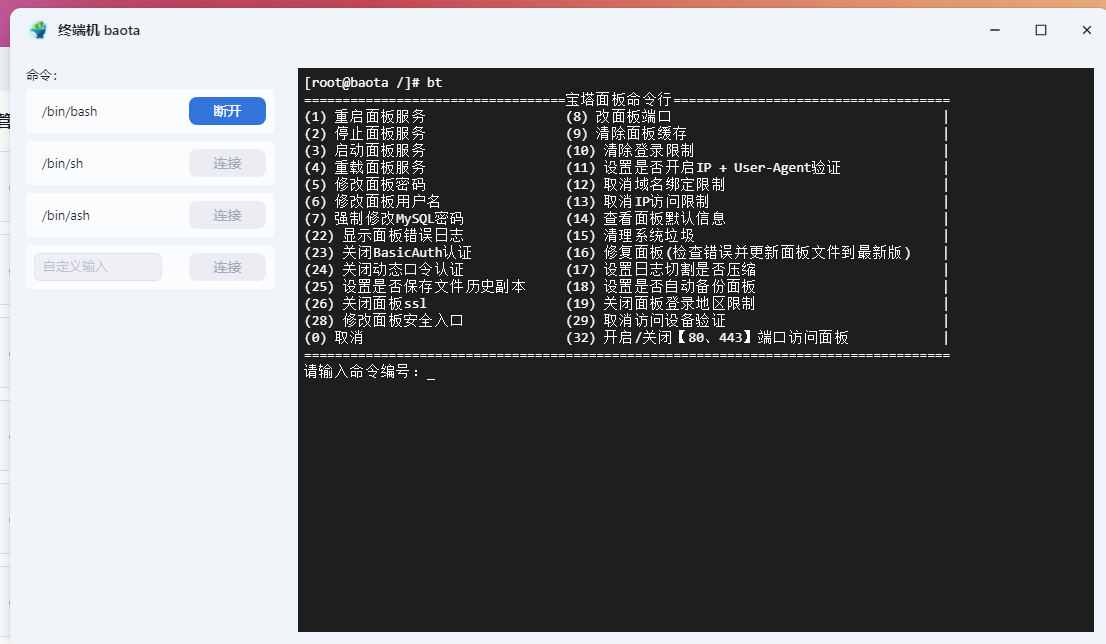Viewport: 1106px width, 644px height.
Task: Select the /bin/sh command entry
Action: 150,163
